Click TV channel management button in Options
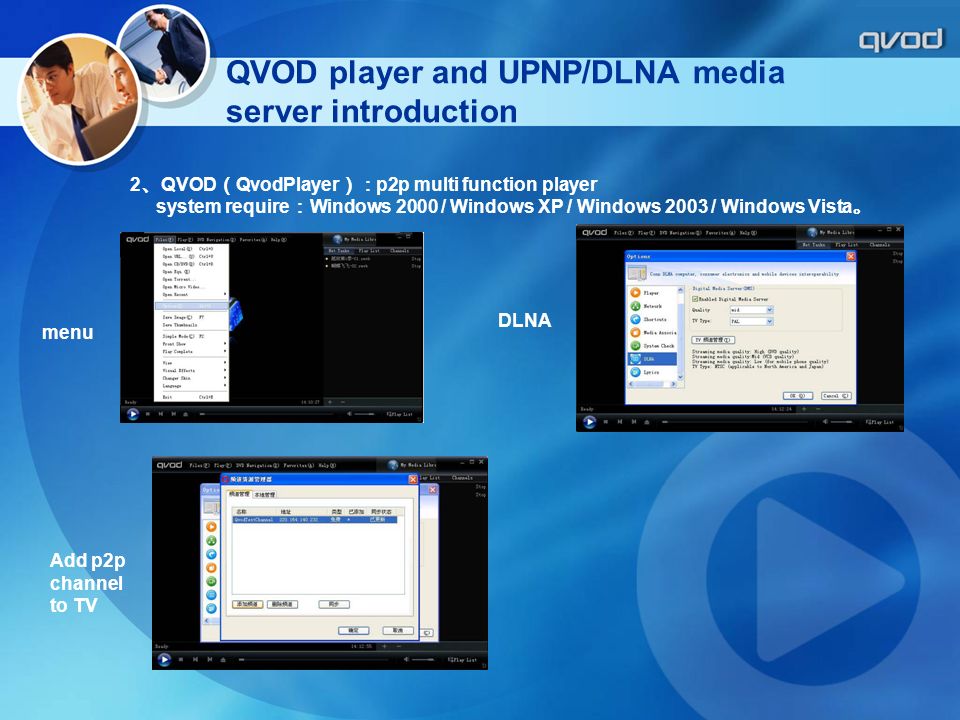The height and width of the screenshot is (720, 960). click(x=713, y=340)
